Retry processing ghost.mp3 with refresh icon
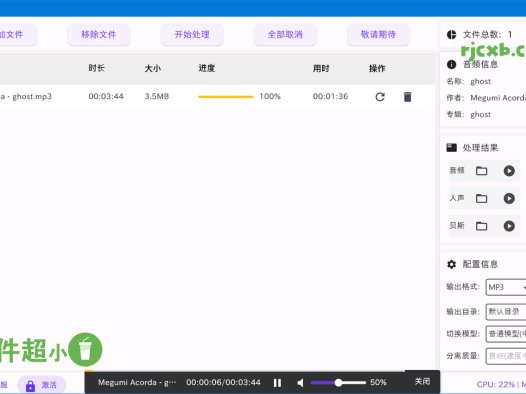 coord(380,97)
